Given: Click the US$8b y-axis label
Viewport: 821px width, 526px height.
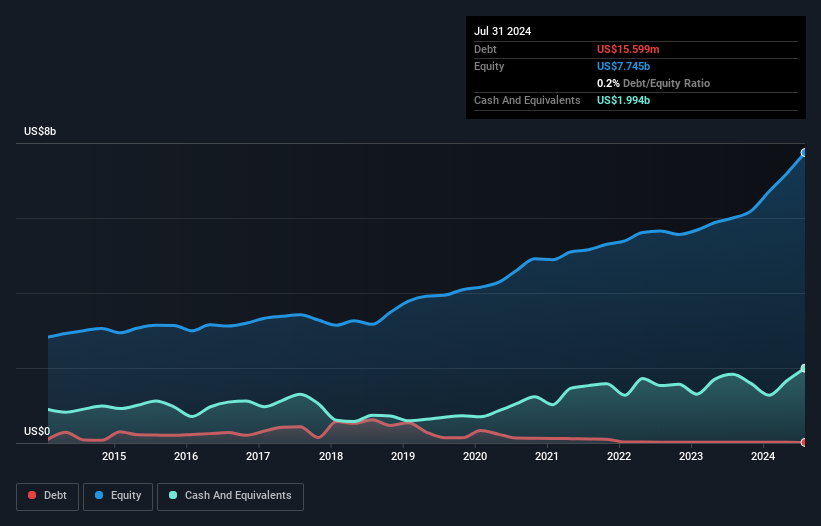Looking at the screenshot, I should (x=40, y=131).
